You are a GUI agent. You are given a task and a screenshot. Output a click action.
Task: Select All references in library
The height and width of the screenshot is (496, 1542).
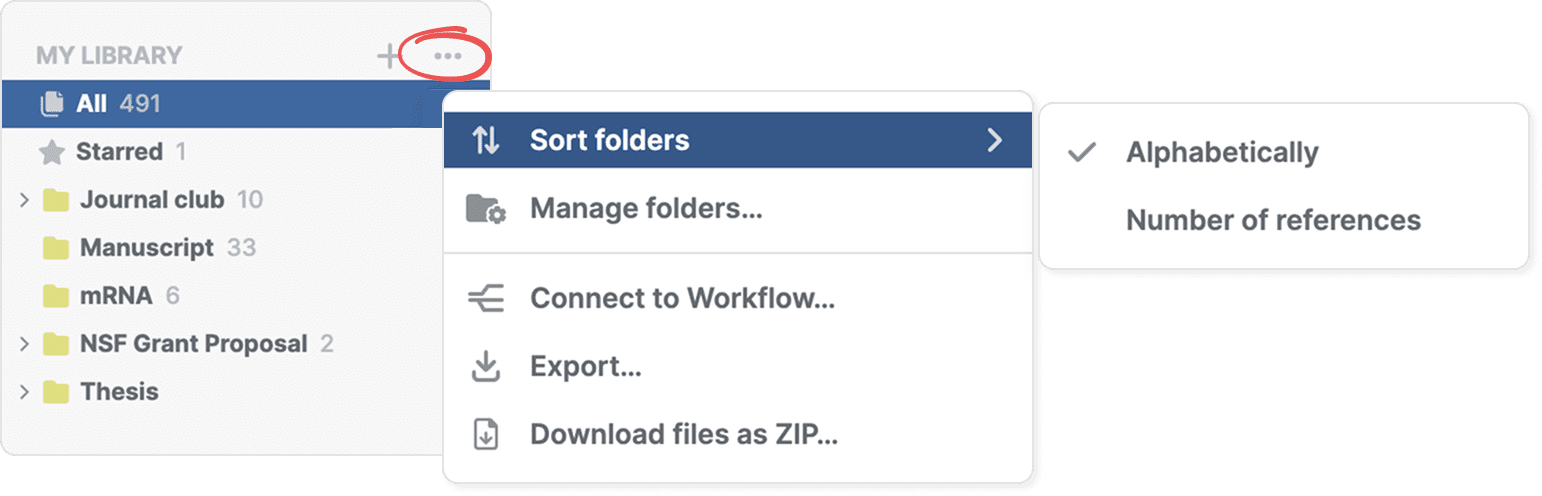[92, 104]
